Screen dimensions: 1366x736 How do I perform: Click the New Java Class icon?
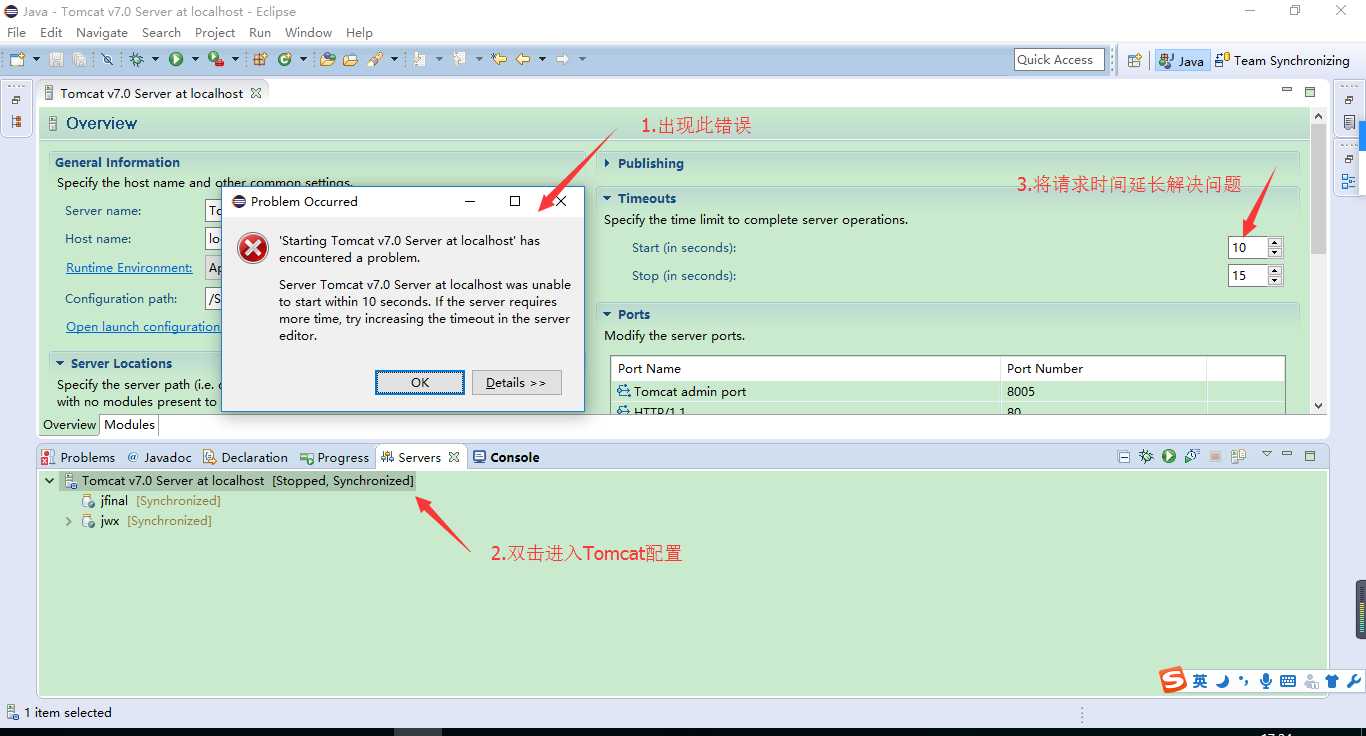tap(285, 60)
